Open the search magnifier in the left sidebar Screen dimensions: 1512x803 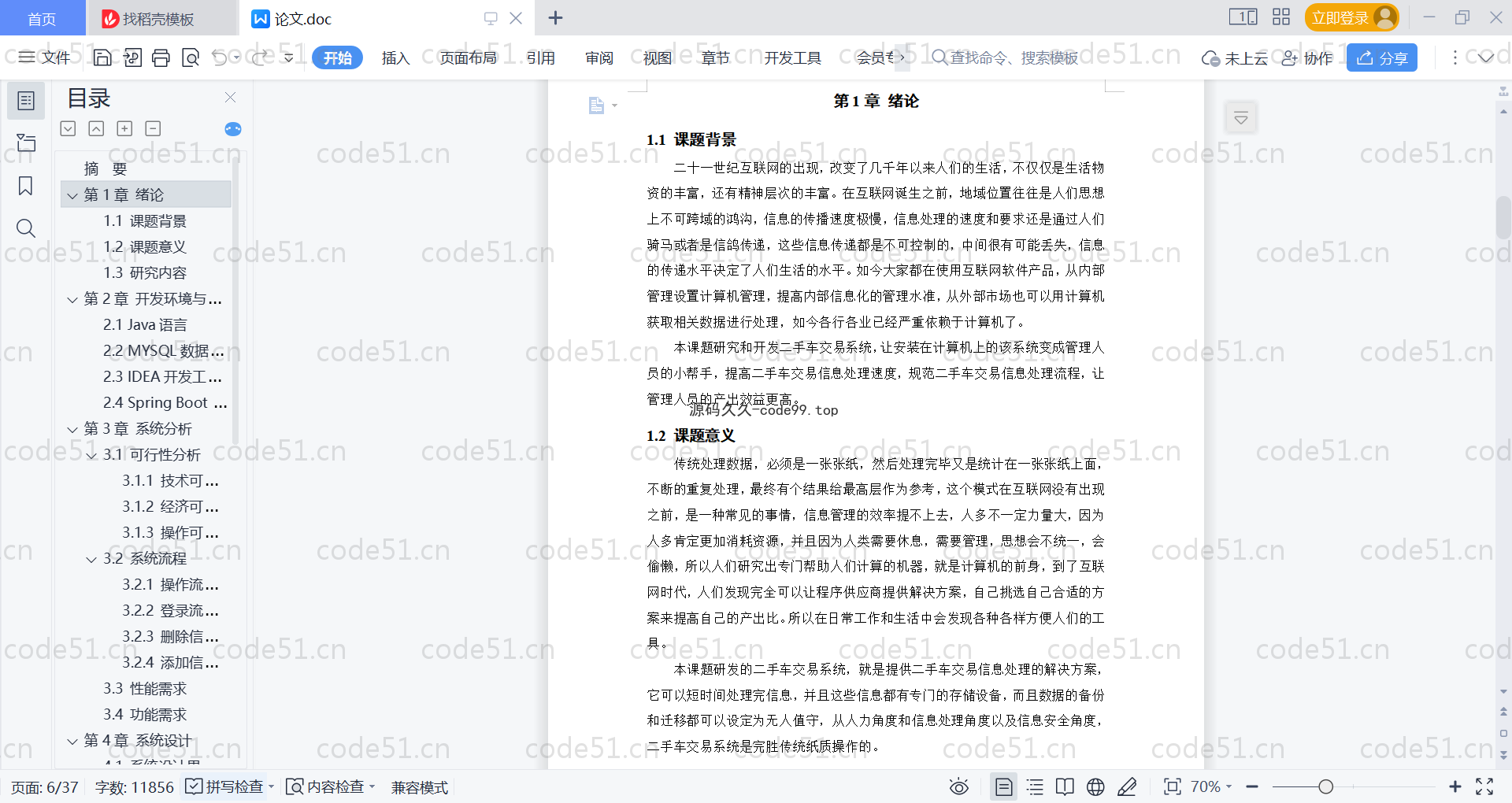click(25, 228)
